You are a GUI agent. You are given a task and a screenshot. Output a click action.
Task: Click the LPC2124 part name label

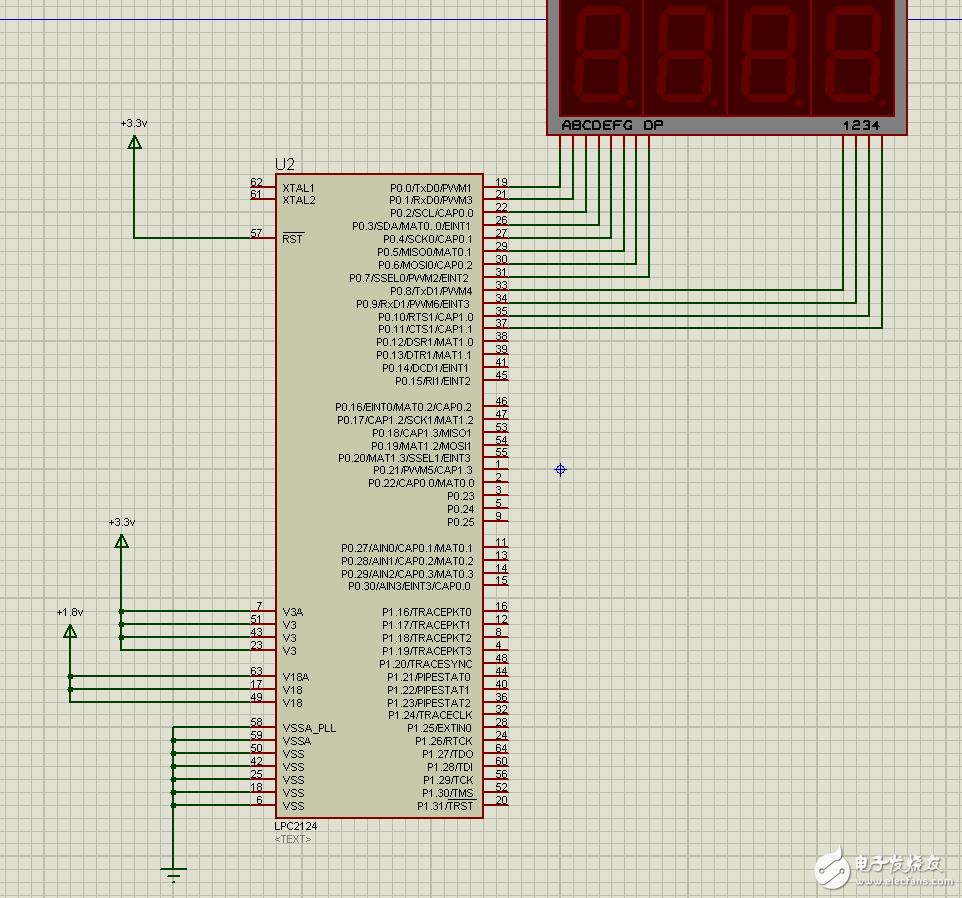[x=296, y=826]
